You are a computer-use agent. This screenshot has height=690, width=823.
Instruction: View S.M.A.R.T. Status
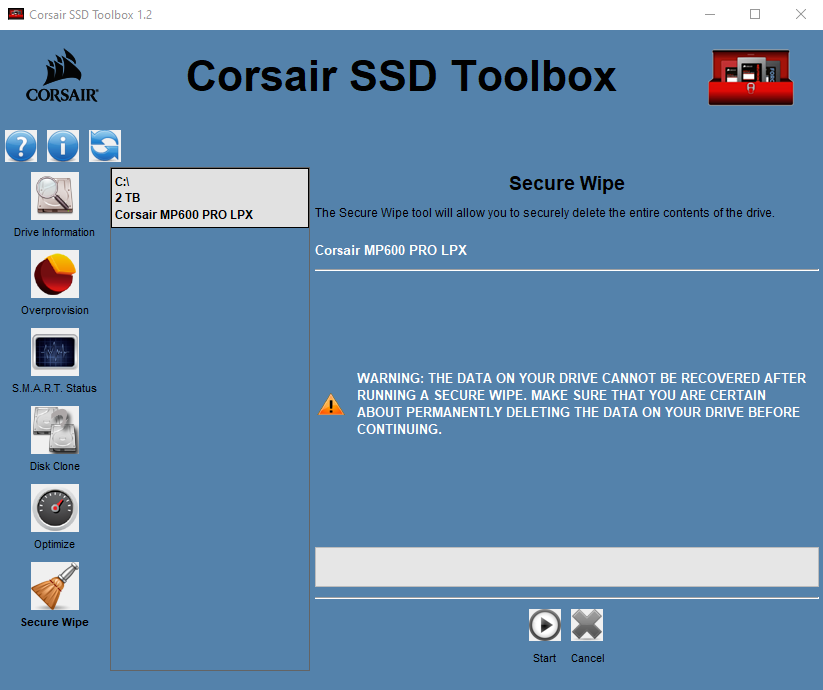tap(55, 352)
